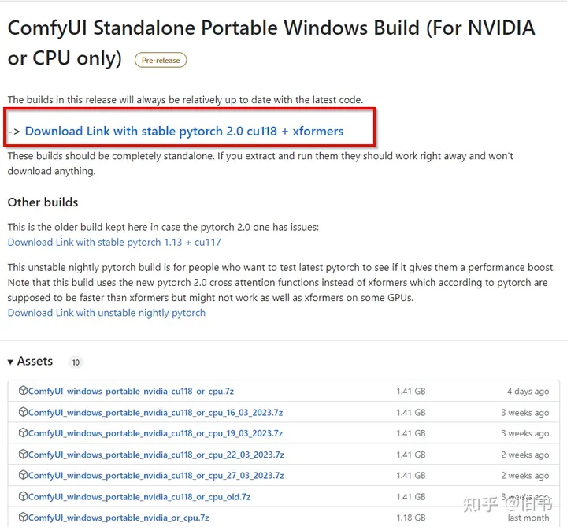This screenshot has width=568, height=528.
Task: Download the cu118_or_cpu_22_03_2023.7z file
Action: pos(156,454)
